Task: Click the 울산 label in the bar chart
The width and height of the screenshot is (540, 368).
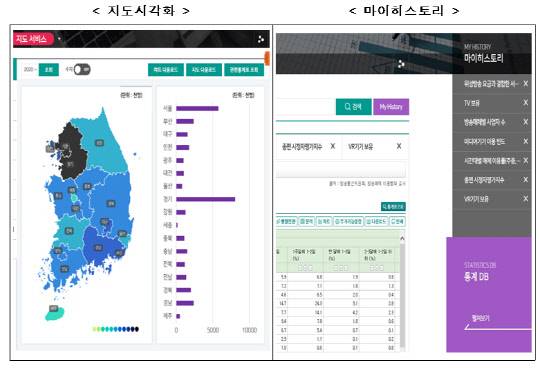Action: pyautogui.click(x=167, y=186)
